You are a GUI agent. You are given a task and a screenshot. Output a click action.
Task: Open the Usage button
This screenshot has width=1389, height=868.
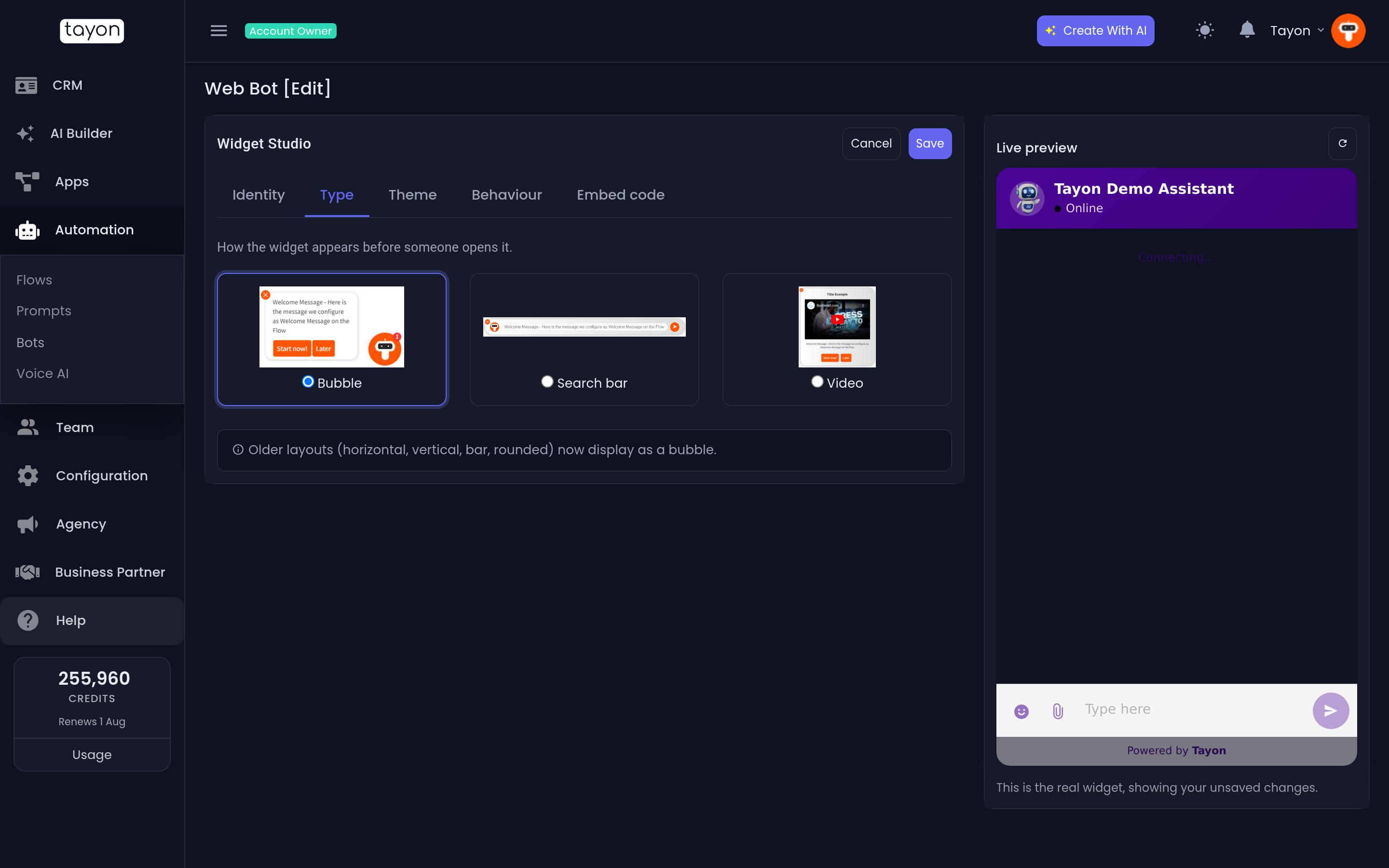tap(92, 754)
